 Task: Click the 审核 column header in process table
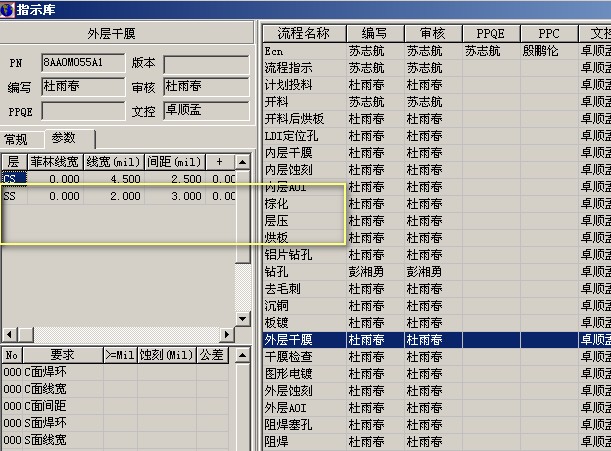pyautogui.click(x=433, y=34)
